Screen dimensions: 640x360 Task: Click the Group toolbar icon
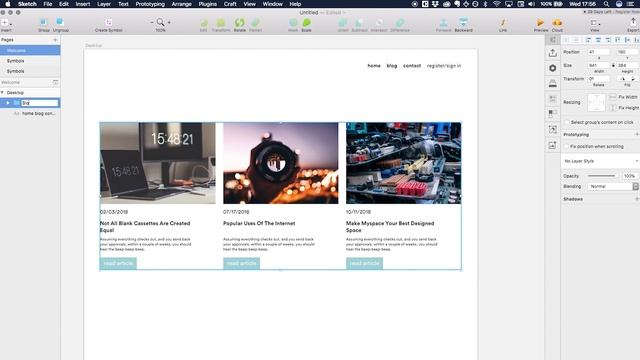(44, 24)
